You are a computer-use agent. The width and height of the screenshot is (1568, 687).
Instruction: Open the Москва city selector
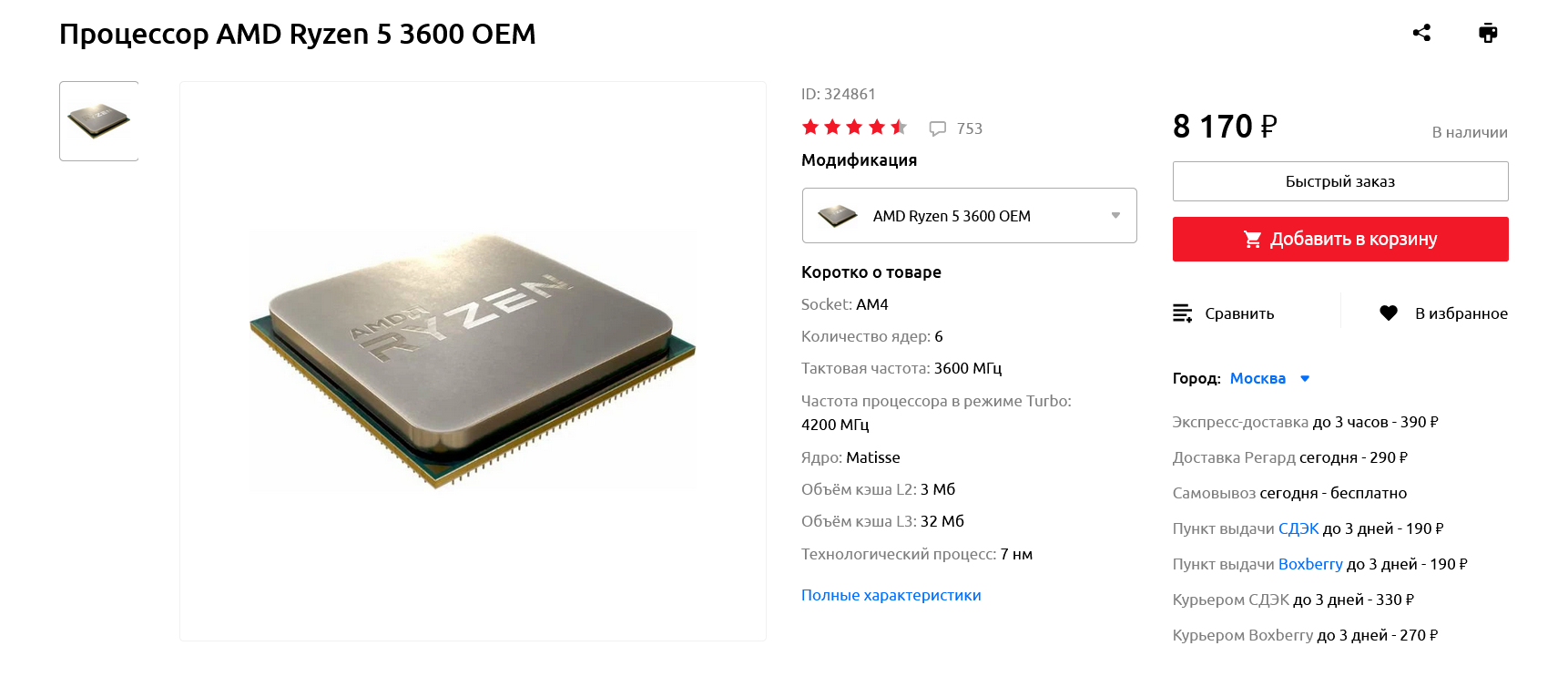point(1257,378)
